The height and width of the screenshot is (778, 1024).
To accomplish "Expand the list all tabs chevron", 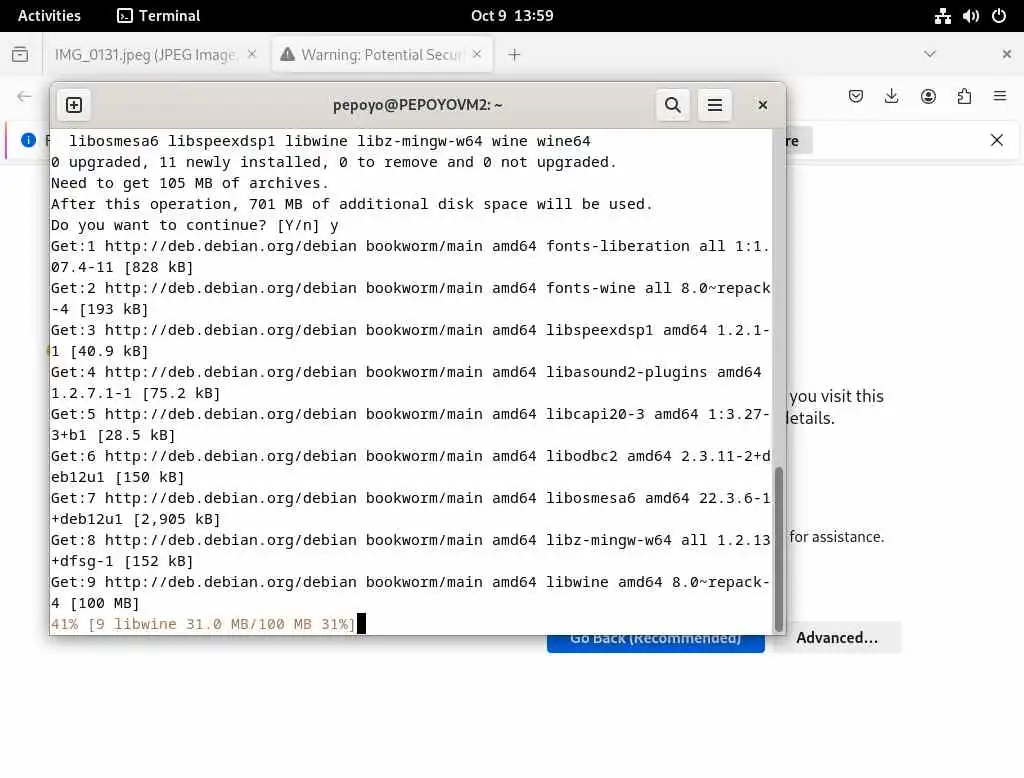I will [930, 54].
